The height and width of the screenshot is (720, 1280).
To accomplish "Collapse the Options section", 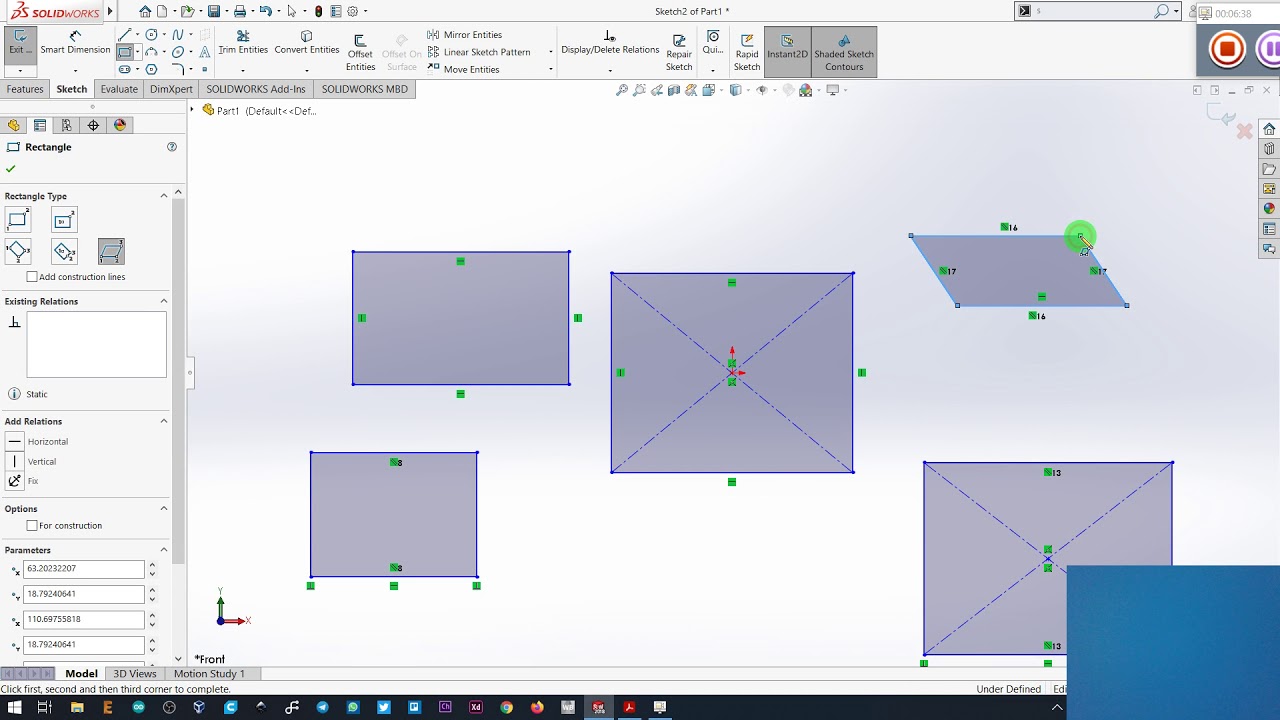I will (164, 509).
